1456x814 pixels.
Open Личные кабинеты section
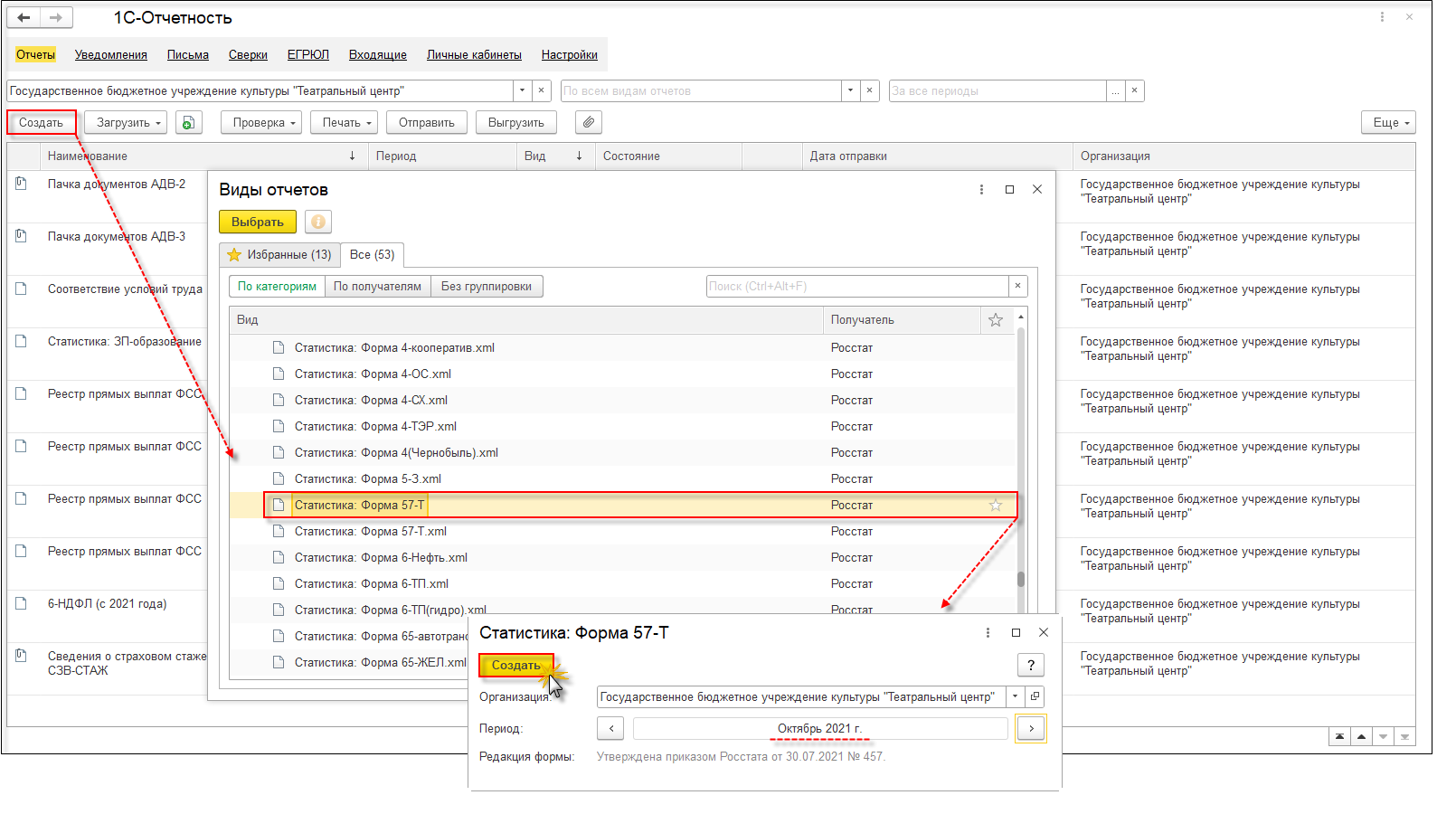click(474, 54)
